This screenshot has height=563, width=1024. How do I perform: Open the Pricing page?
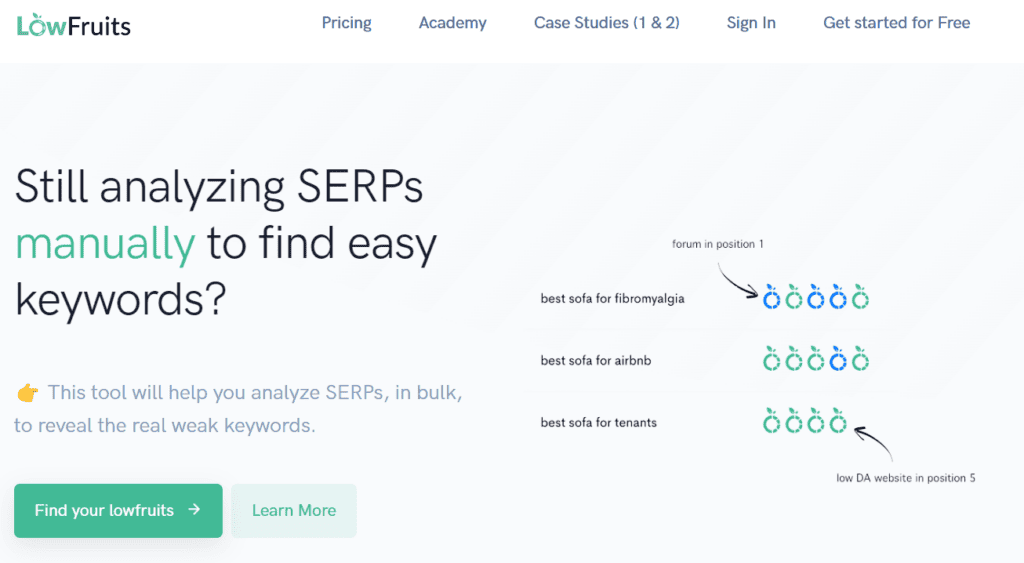(346, 23)
